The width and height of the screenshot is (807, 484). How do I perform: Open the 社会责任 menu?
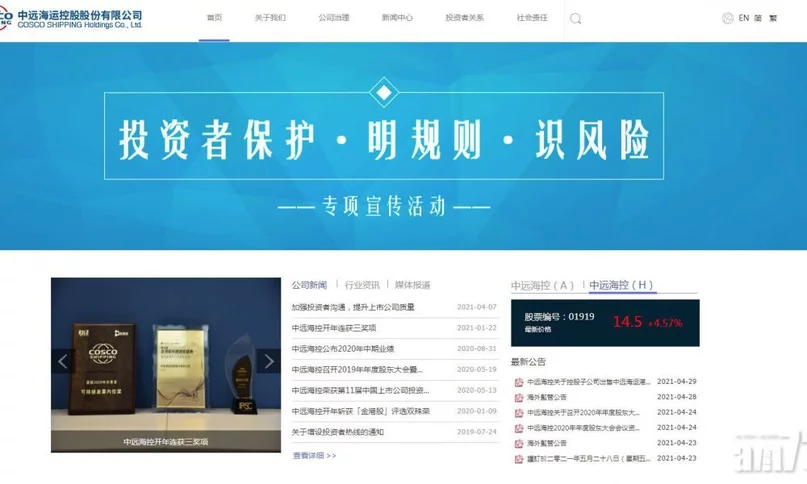(532, 18)
